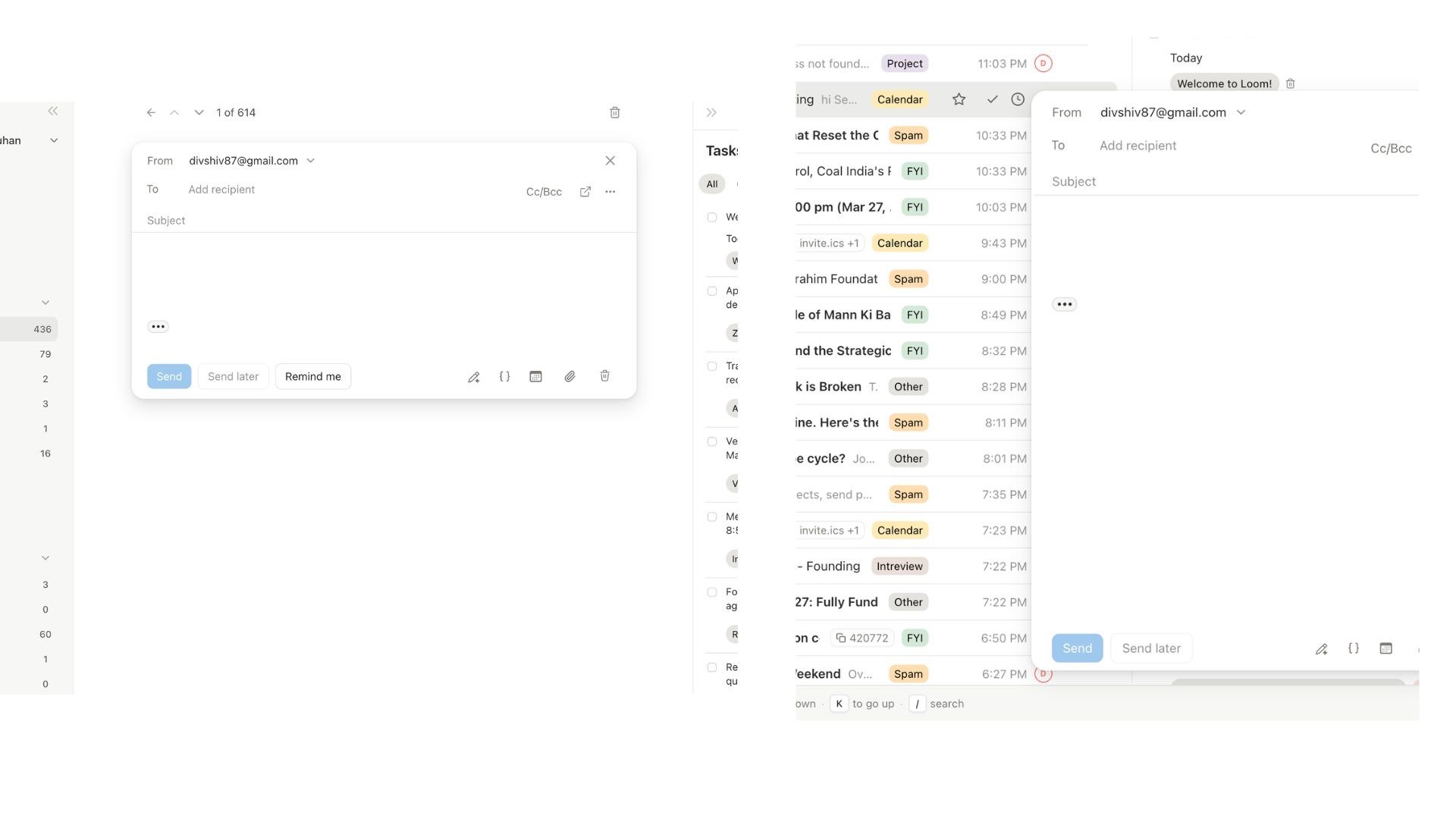The width and height of the screenshot is (1456, 819).
Task: Click the 420772 code chip
Action: tap(861, 639)
